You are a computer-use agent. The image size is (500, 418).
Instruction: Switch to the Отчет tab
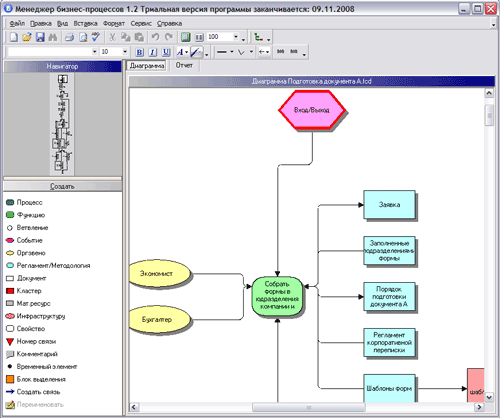184,65
